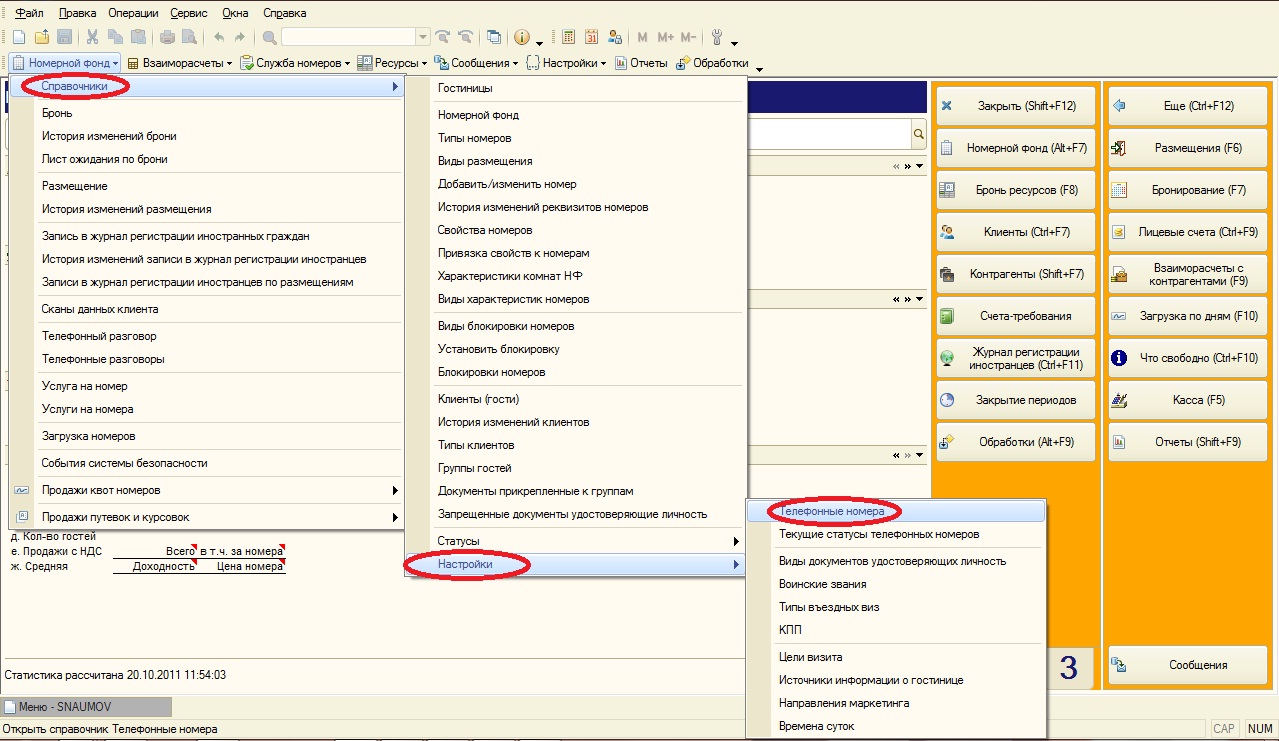Screen dimensions: 1279x741
Task: Expand the Статусы submenu
Action: tap(588, 541)
